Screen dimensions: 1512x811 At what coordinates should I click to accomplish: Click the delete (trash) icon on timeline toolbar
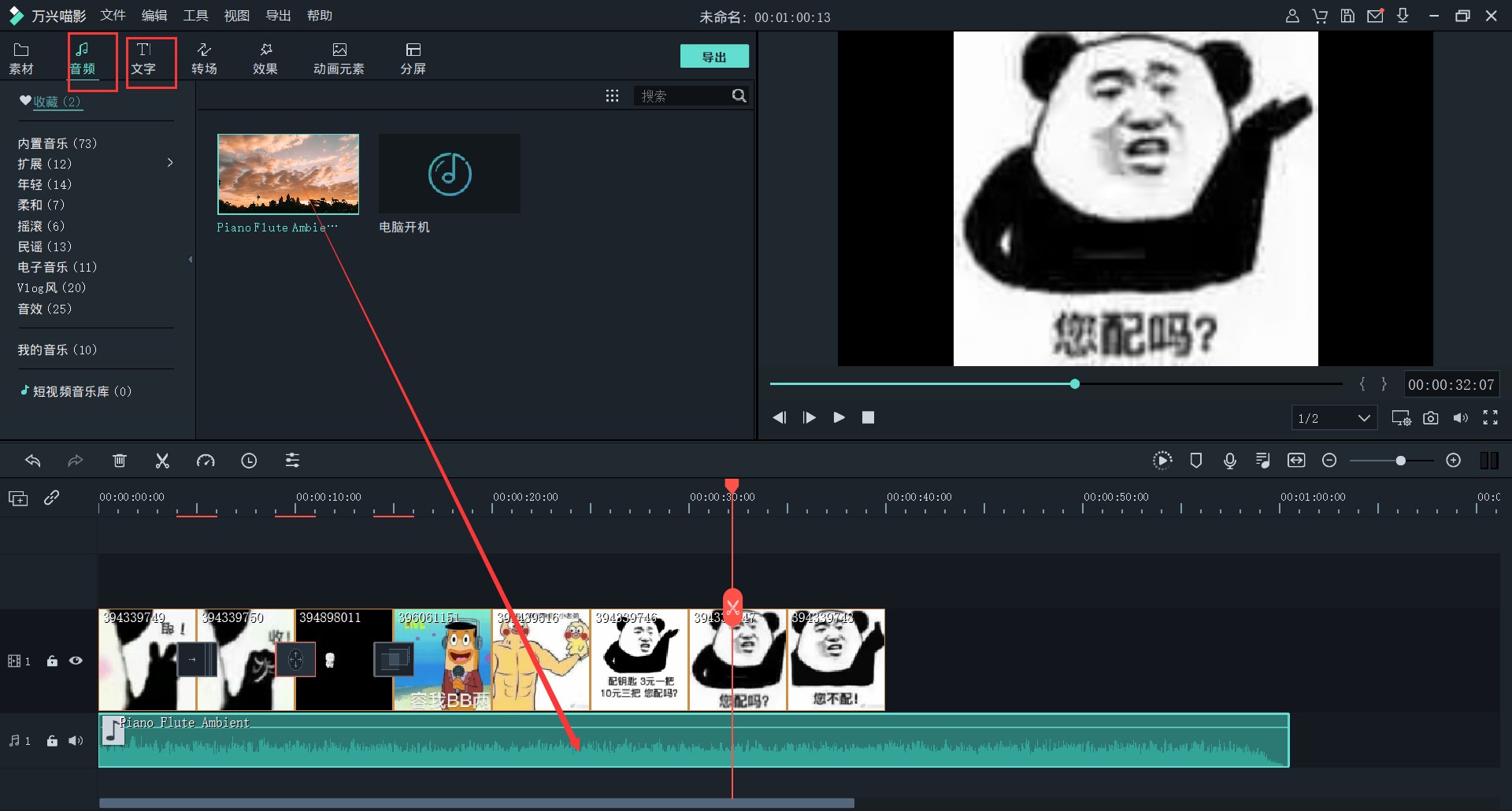pyautogui.click(x=120, y=461)
